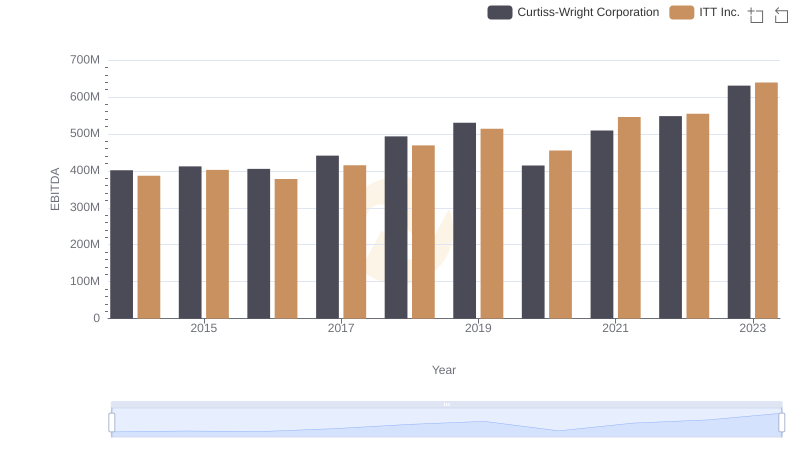Toggle ITT Inc. legend series

pyautogui.click(x=705, y=12)
